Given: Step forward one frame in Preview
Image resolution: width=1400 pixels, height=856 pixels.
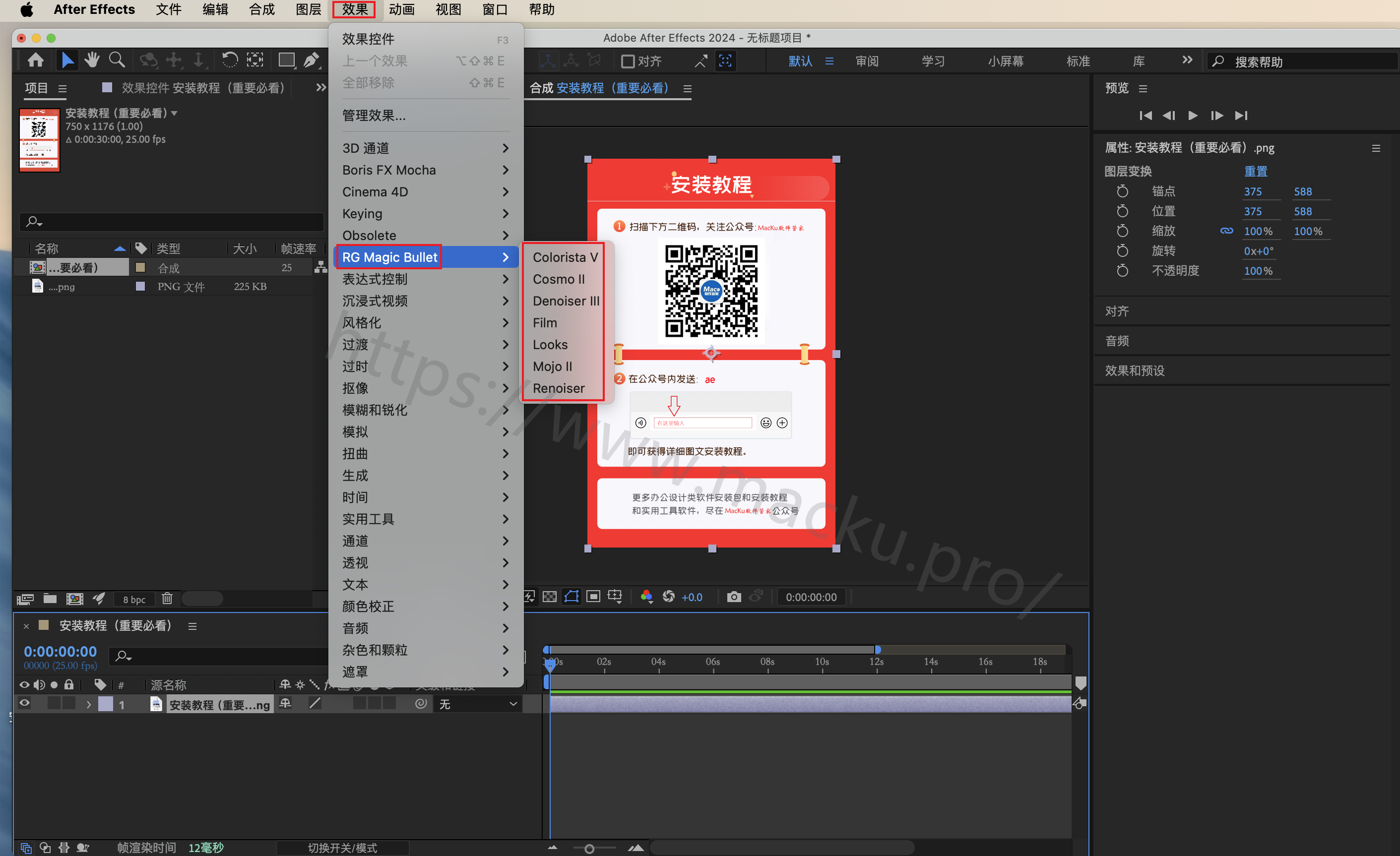Looking at the screenshot, I should pos(1216,116).
